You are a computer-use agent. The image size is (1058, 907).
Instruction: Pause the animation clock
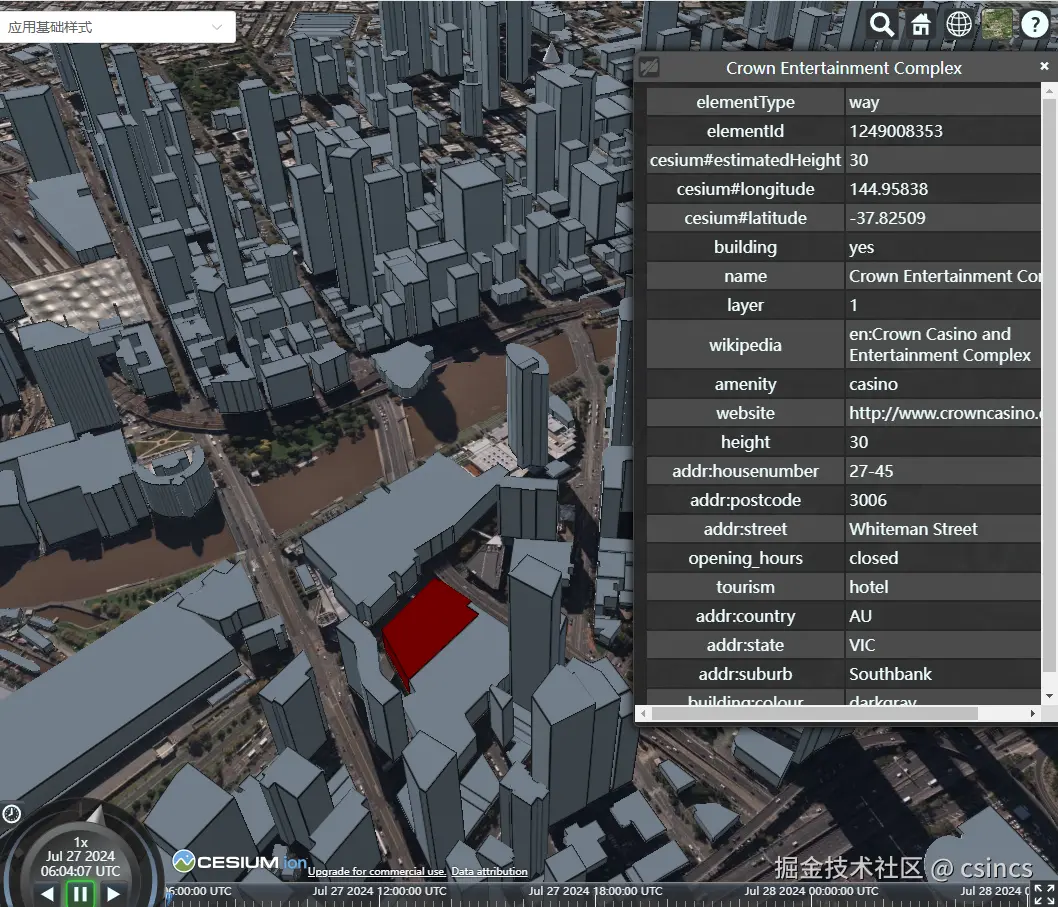[x=80, y=894]
